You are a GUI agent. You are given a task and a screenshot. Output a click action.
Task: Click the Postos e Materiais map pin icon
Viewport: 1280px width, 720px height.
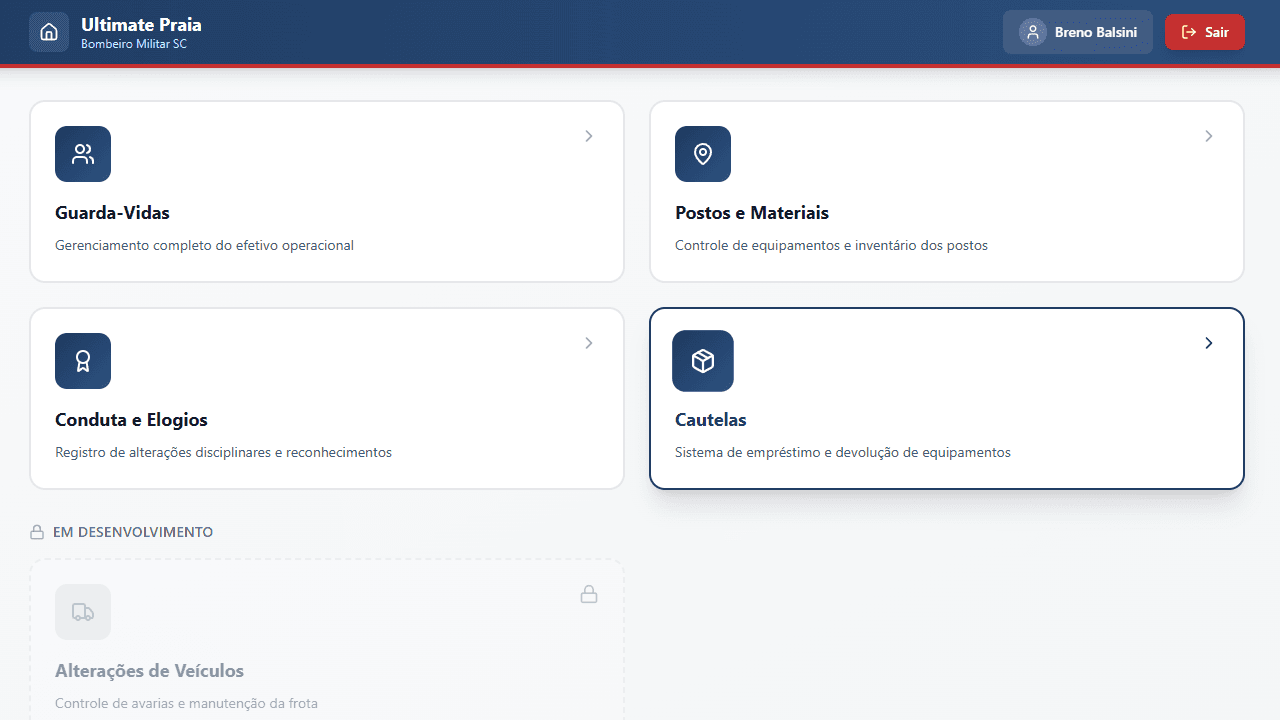pos(703,154)
